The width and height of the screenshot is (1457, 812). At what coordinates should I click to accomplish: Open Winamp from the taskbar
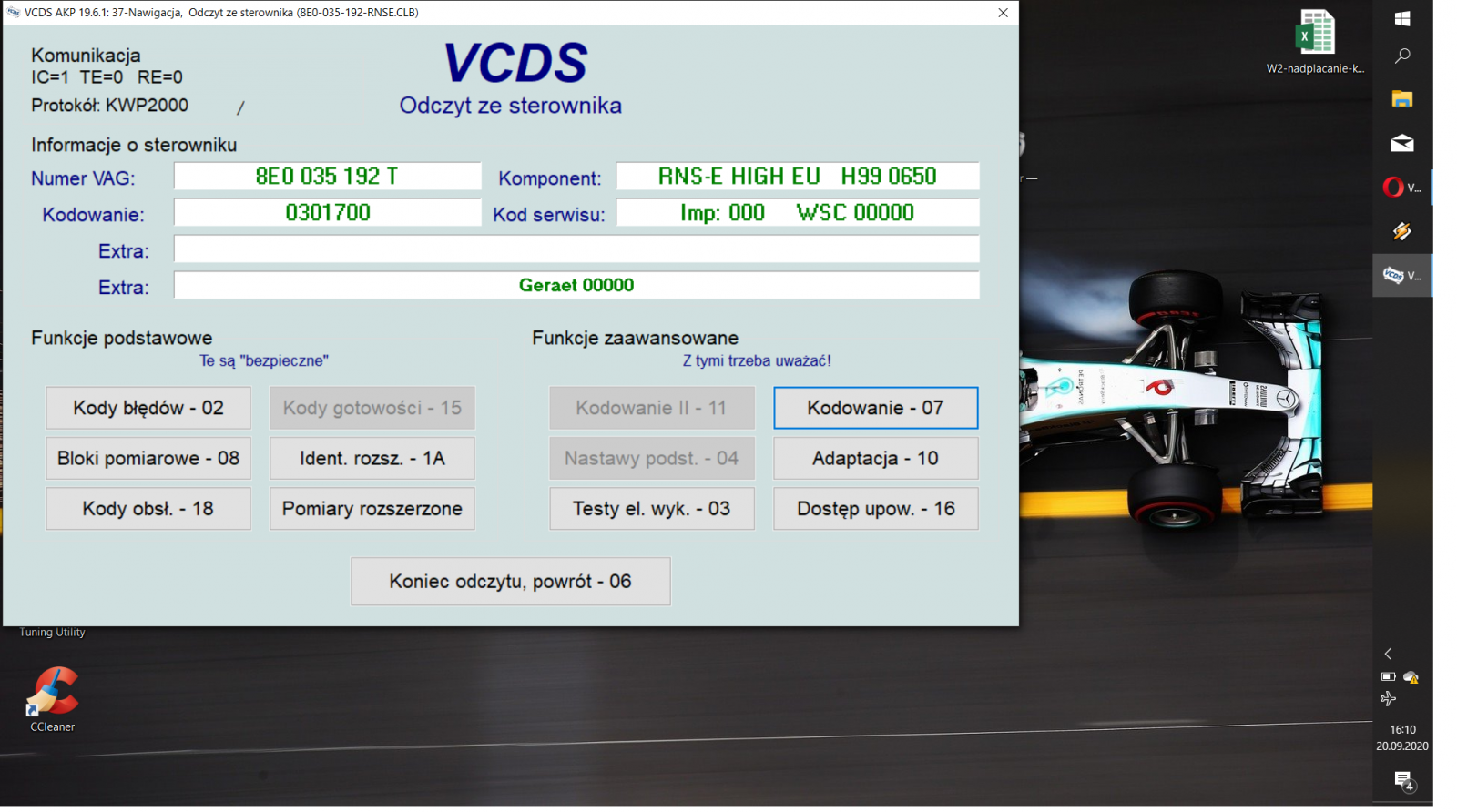coord(1402,231)
